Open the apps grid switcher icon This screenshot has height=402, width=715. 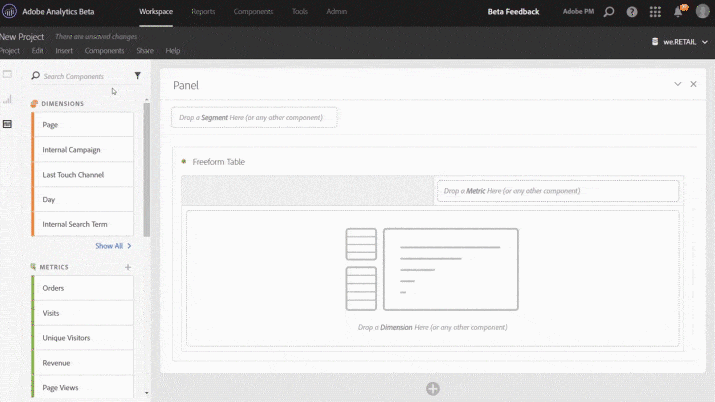655,12
